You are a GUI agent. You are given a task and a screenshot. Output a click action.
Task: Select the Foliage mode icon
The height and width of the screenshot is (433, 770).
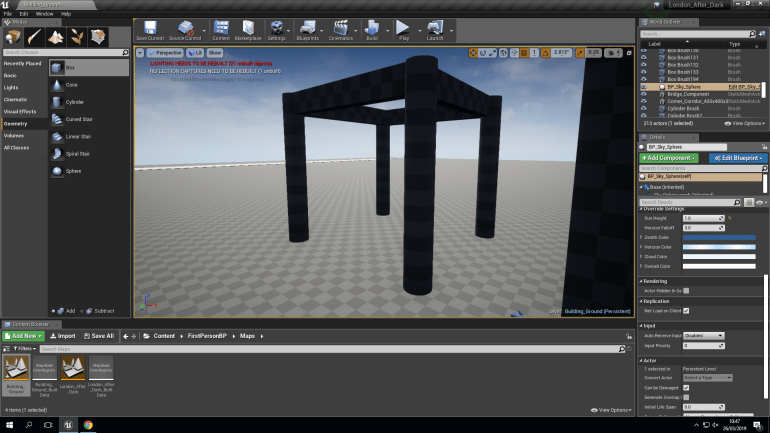77,37
